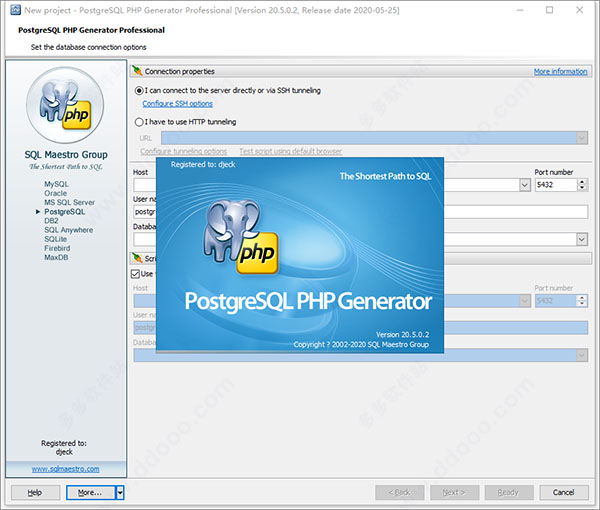Open the More information link
The image size is (600, 510).
pyautogui.click(x=560, y=72)
